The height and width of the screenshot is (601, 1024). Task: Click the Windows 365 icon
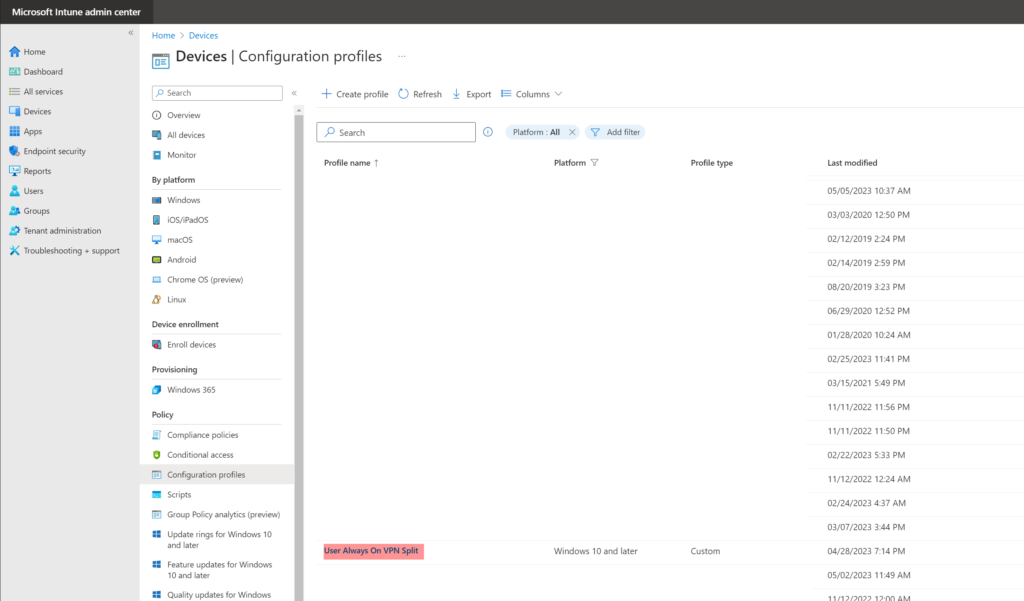click(x=157, y=390)
